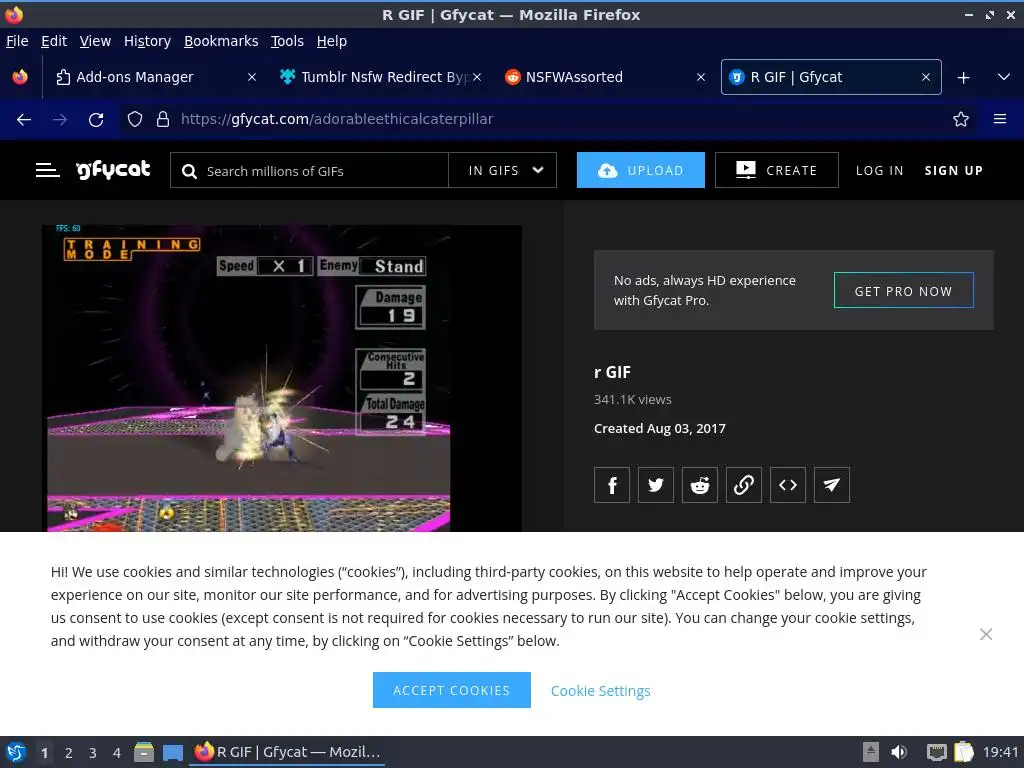Close the R GIF Gfycat tab
Viewport: 1024px width, 768px height.
pos(926,77)
